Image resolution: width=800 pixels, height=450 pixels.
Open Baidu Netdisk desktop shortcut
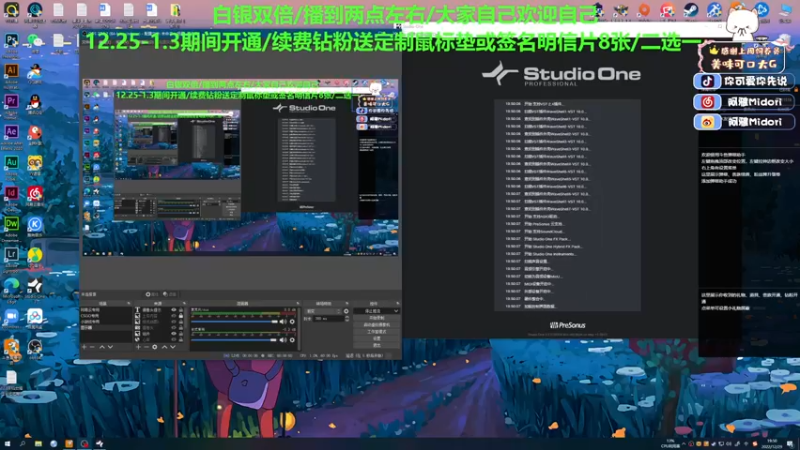(35, 316)
